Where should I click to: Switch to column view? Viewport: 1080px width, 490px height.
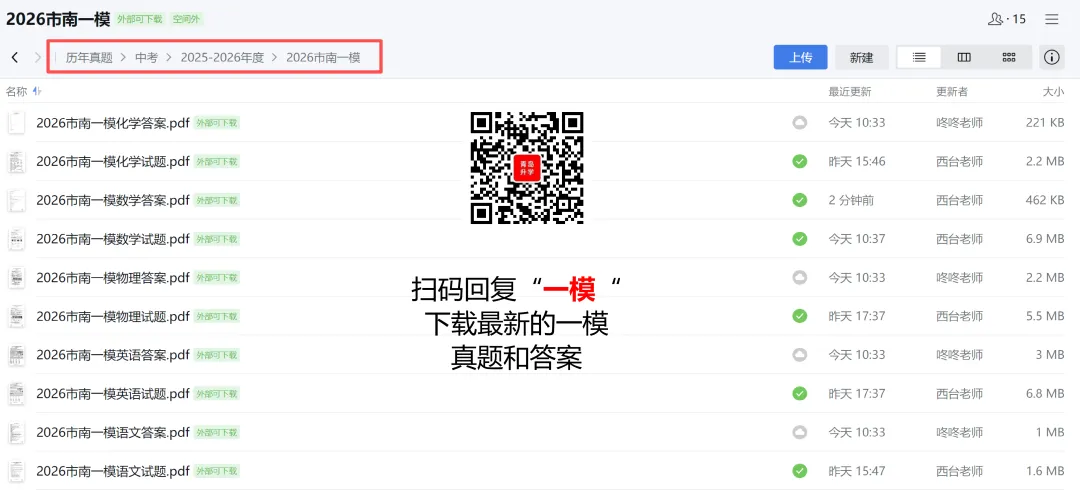click(x=964, y=57)
